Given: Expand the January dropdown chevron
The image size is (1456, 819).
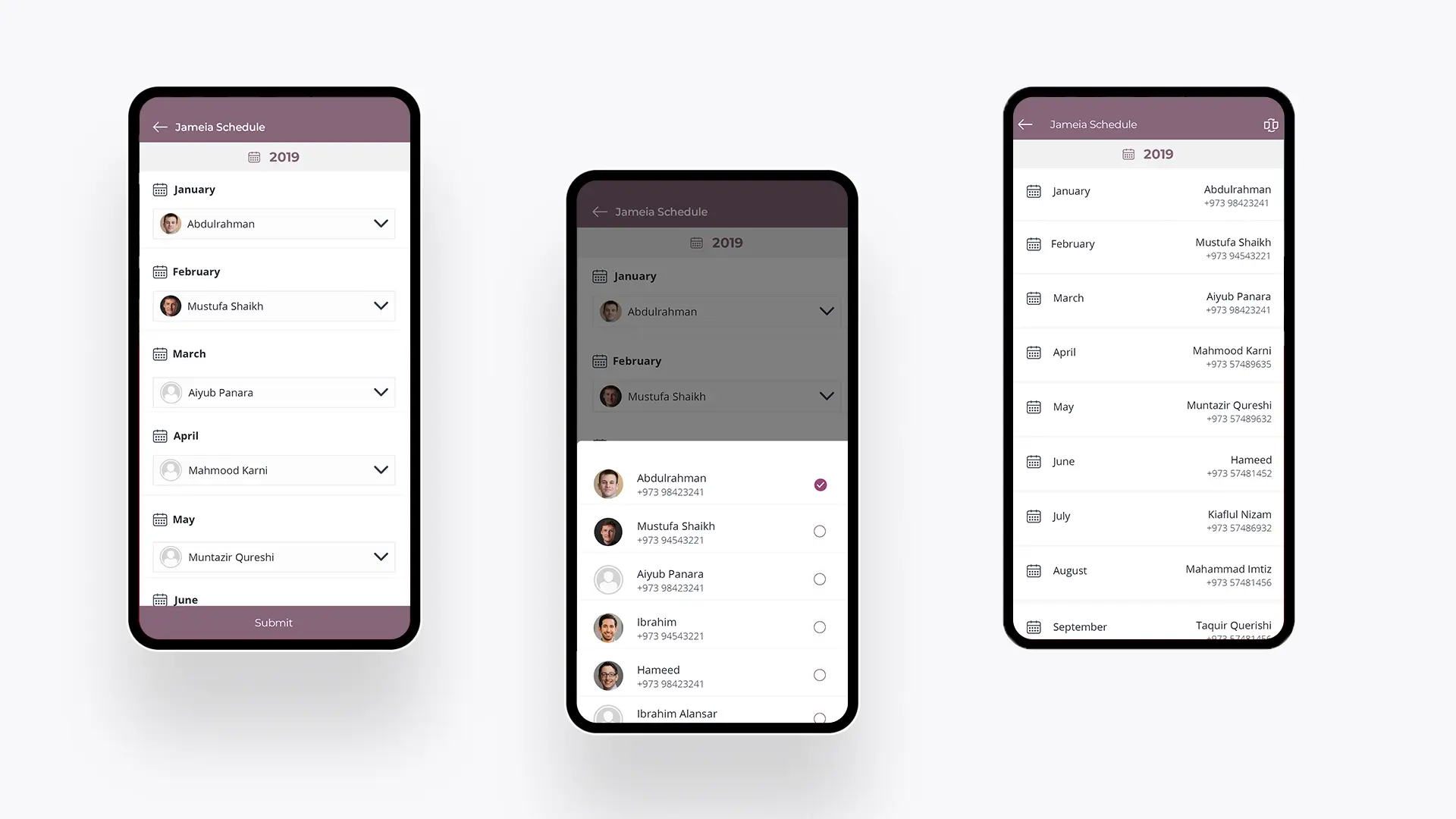Looking at the screenshot, I should coord(380,223).
